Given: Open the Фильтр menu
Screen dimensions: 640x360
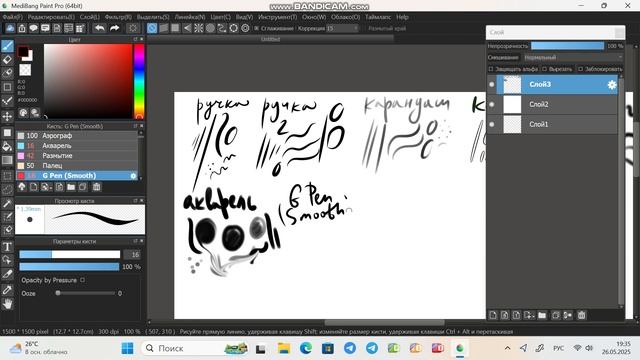Looking at the screenshot, I should point(118,17).
